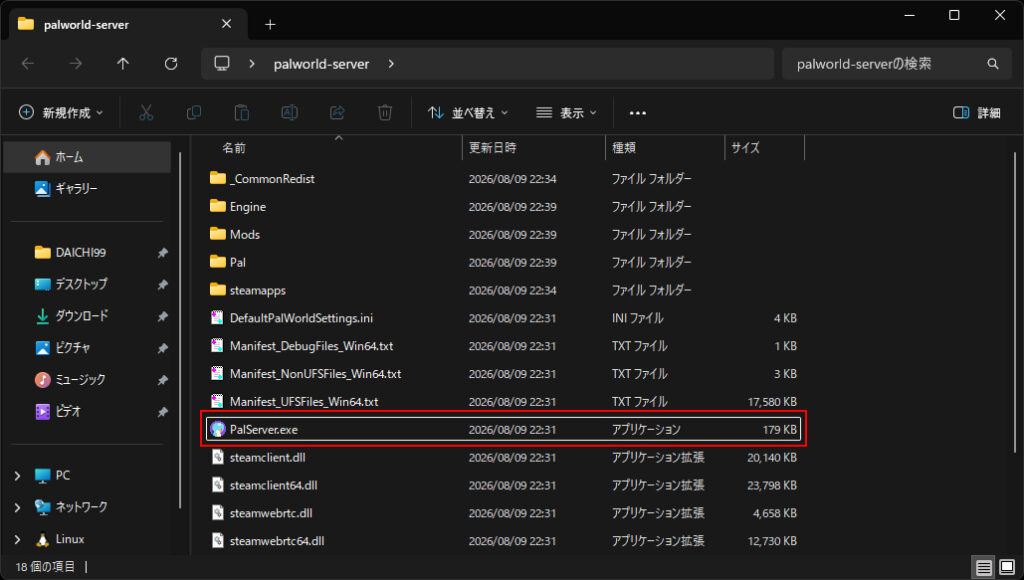Viewport: 1024px width, 580px height.
Task: Click pin icon next to DAICHI99
Action: tap(163, 253)
